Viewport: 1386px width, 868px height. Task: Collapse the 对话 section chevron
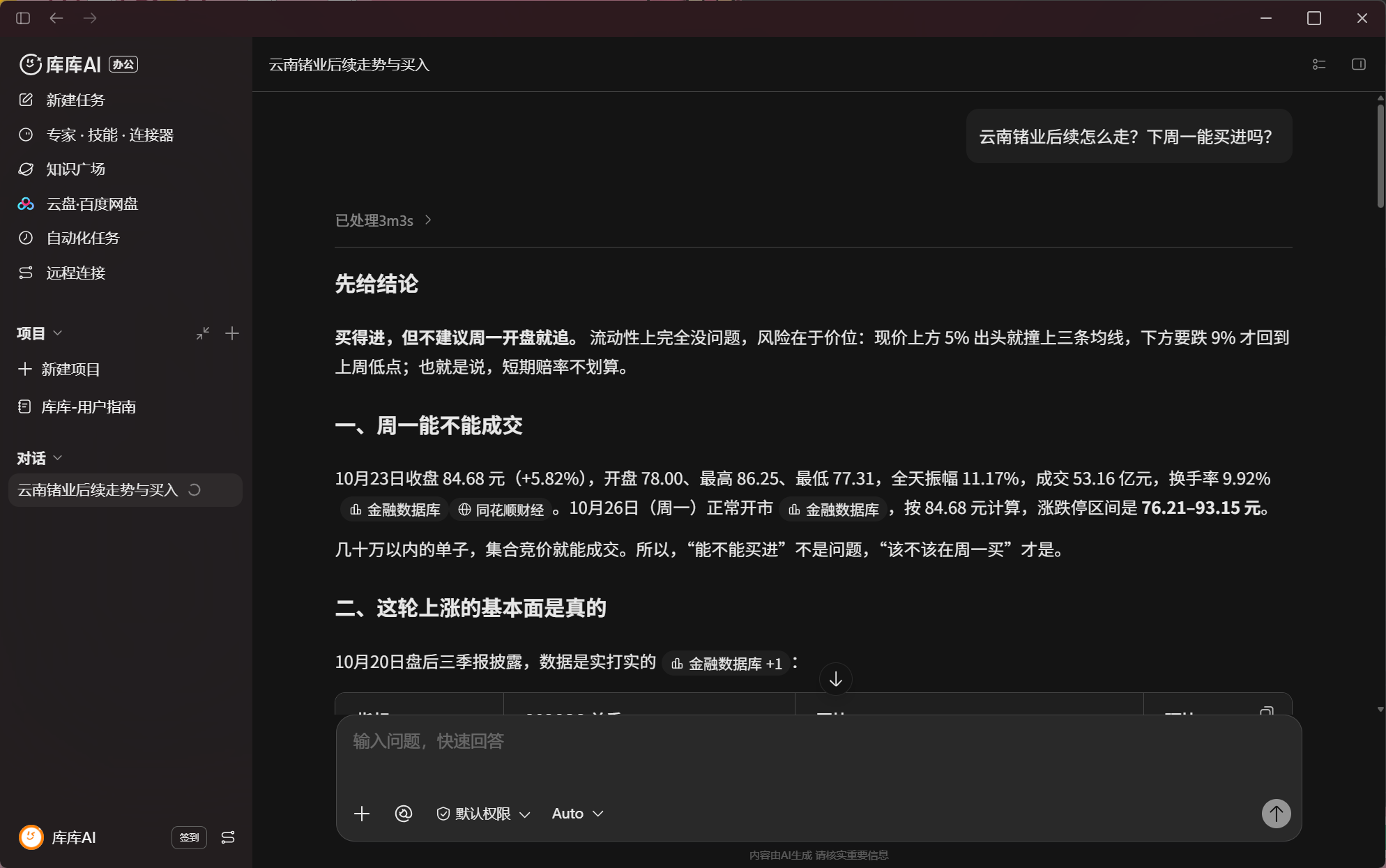58,458
